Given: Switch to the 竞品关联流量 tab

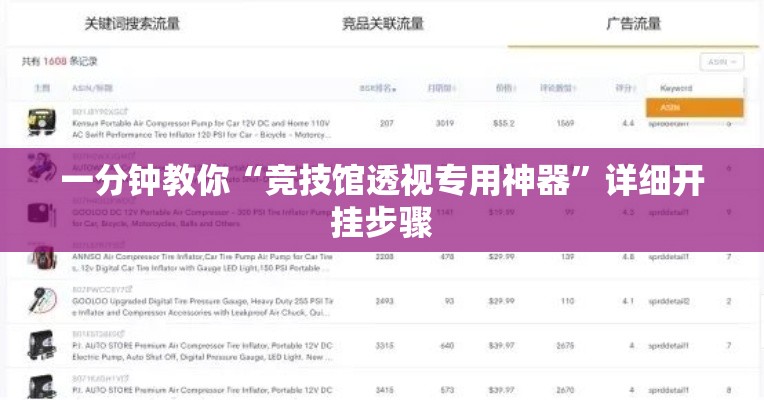Looking at the screenshot, I should pos(382,23).
